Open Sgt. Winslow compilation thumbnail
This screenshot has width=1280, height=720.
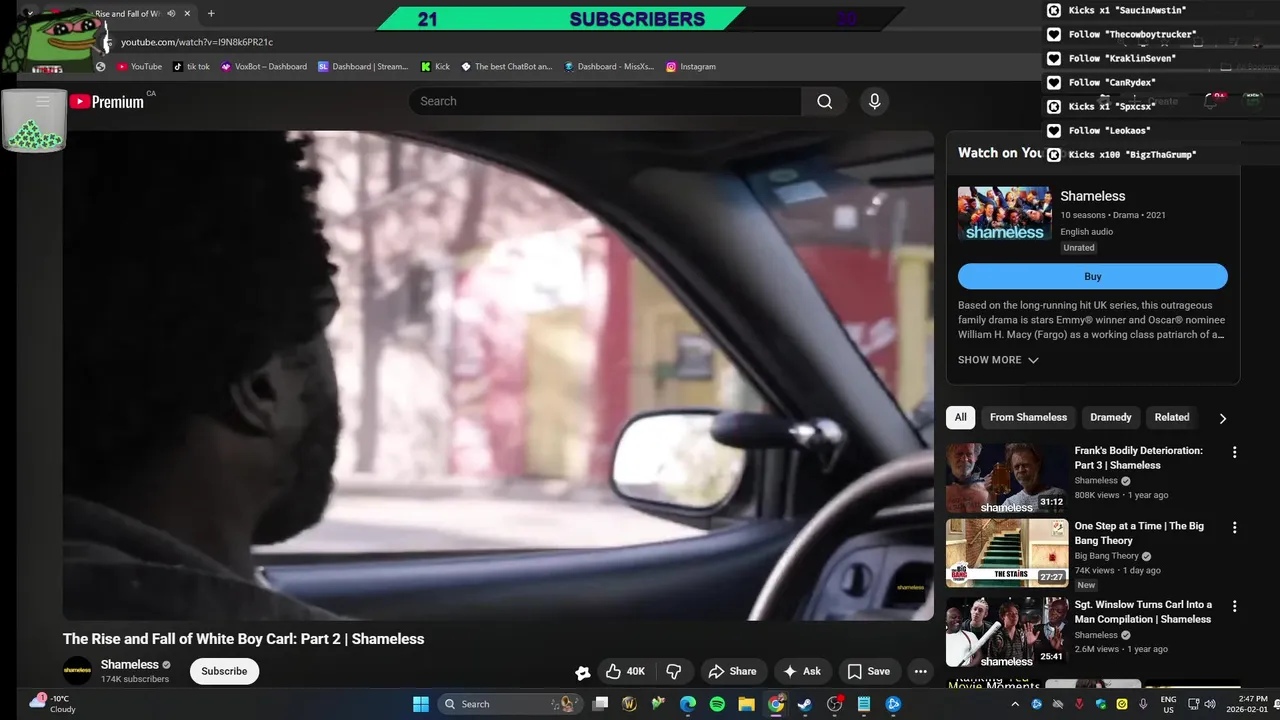(x=1007, y=632)
